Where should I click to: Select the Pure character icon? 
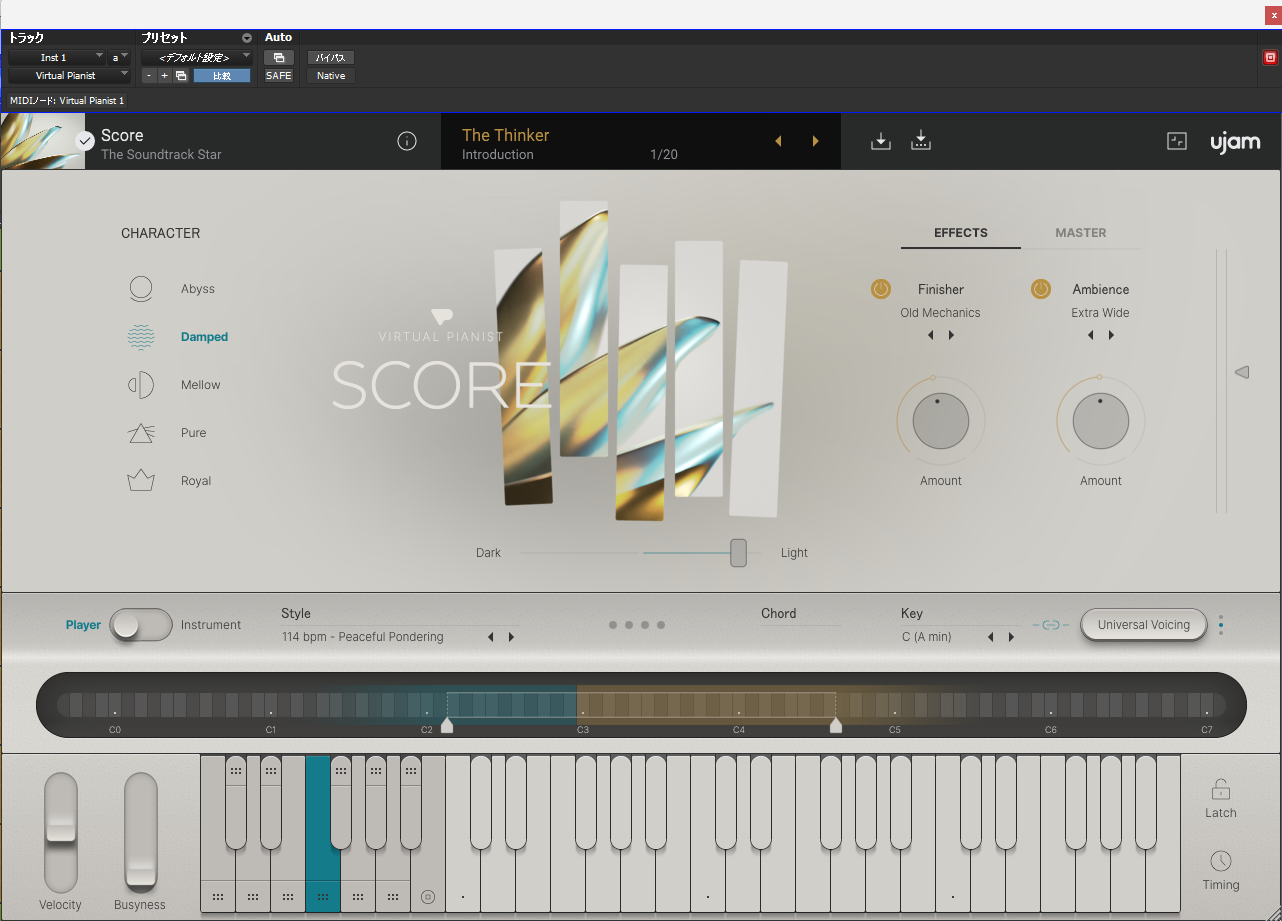coord(141,433)
